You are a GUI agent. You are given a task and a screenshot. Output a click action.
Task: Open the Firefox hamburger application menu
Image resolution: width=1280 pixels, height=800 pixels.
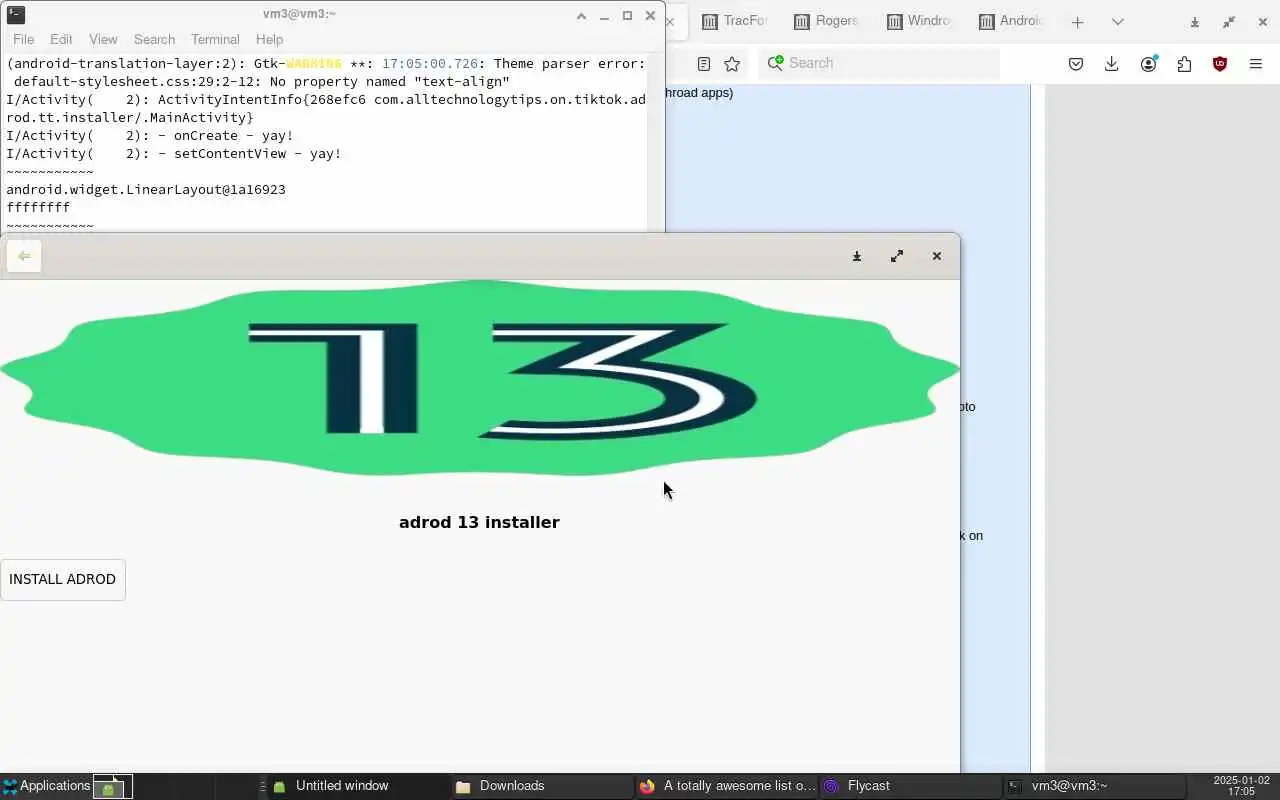coord(1256,64)
